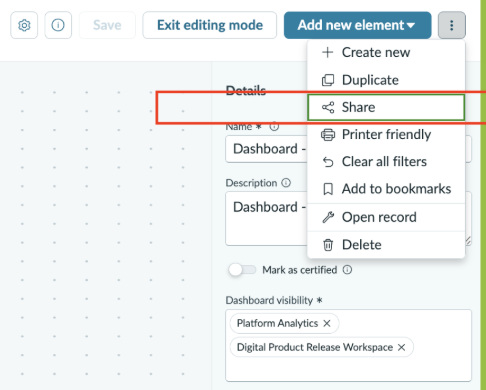Click info icon next to Name label
Screen dimensions: 486x390
(x=274, y=127)
